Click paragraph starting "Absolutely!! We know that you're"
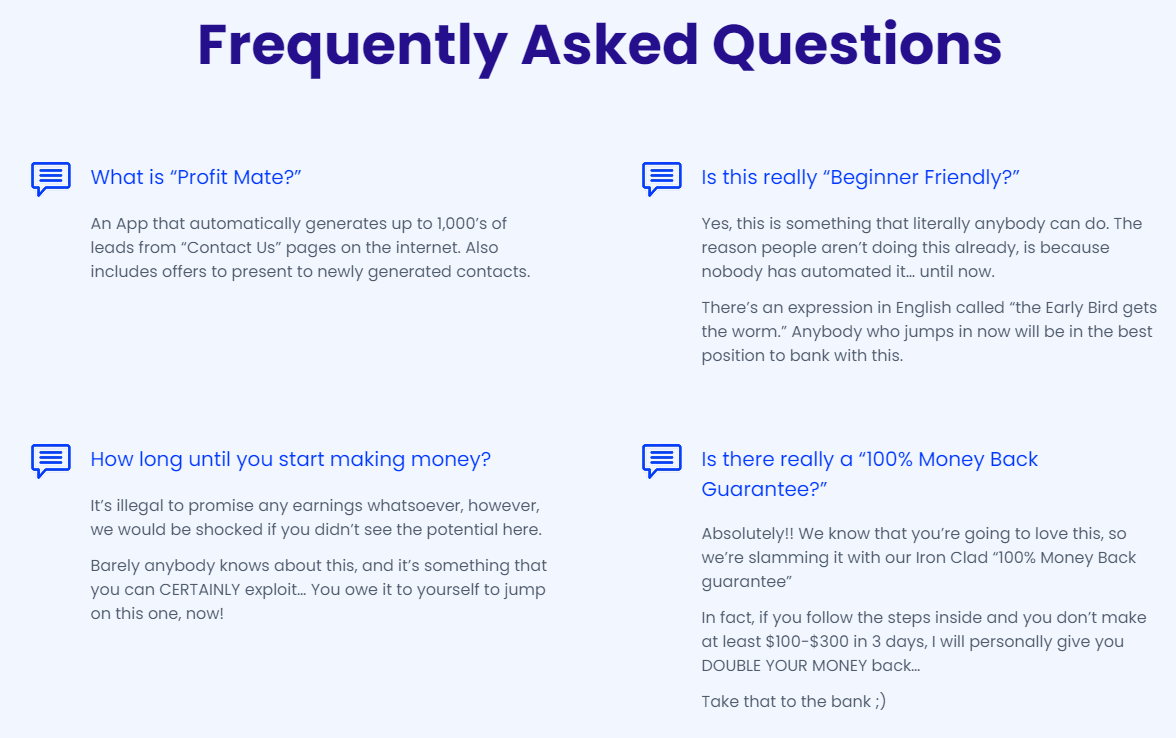The height and width of the screenshot is (738, 1176). click(918, 557)
